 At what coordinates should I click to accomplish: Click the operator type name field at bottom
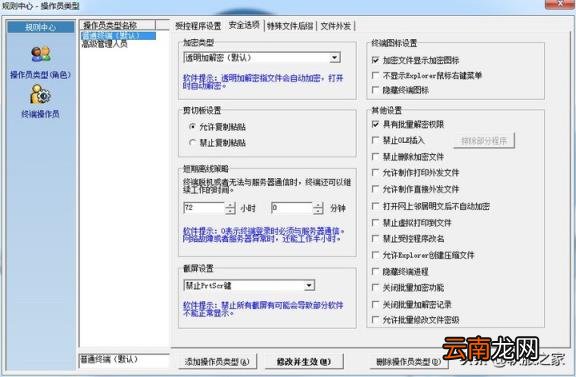tap(124, 360)
